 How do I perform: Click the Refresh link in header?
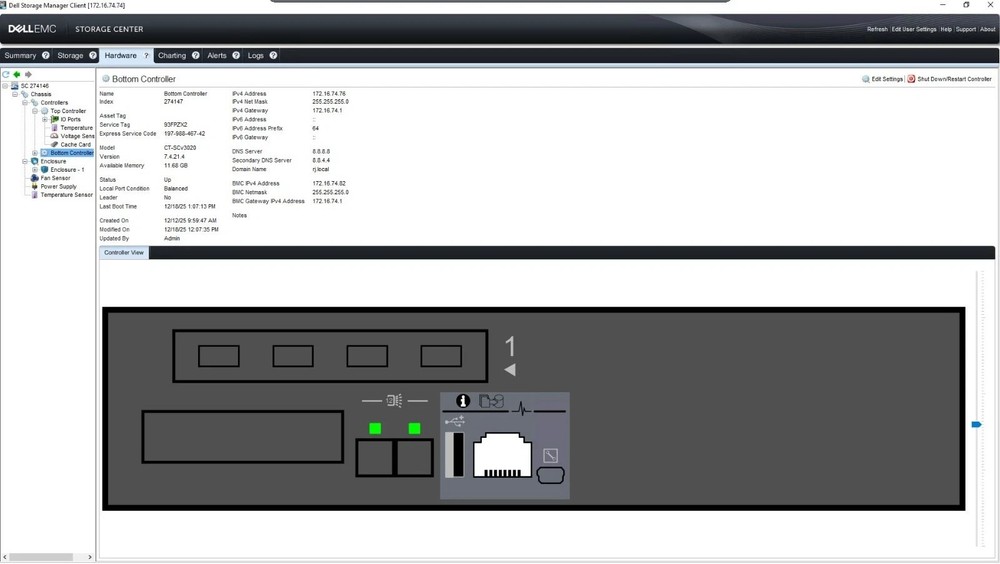[877, 29]
